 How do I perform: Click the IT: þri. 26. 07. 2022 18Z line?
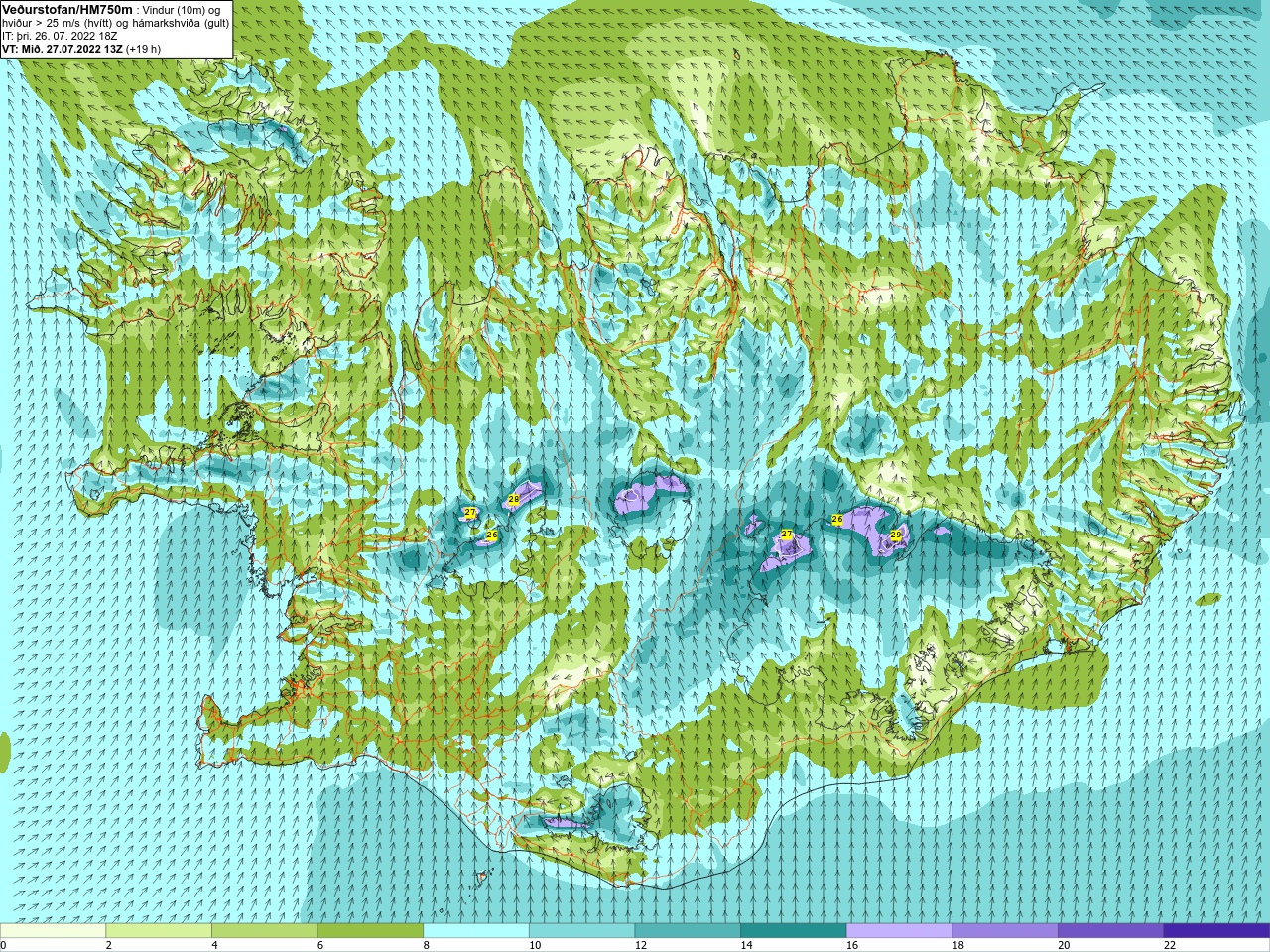pos(61,36)
